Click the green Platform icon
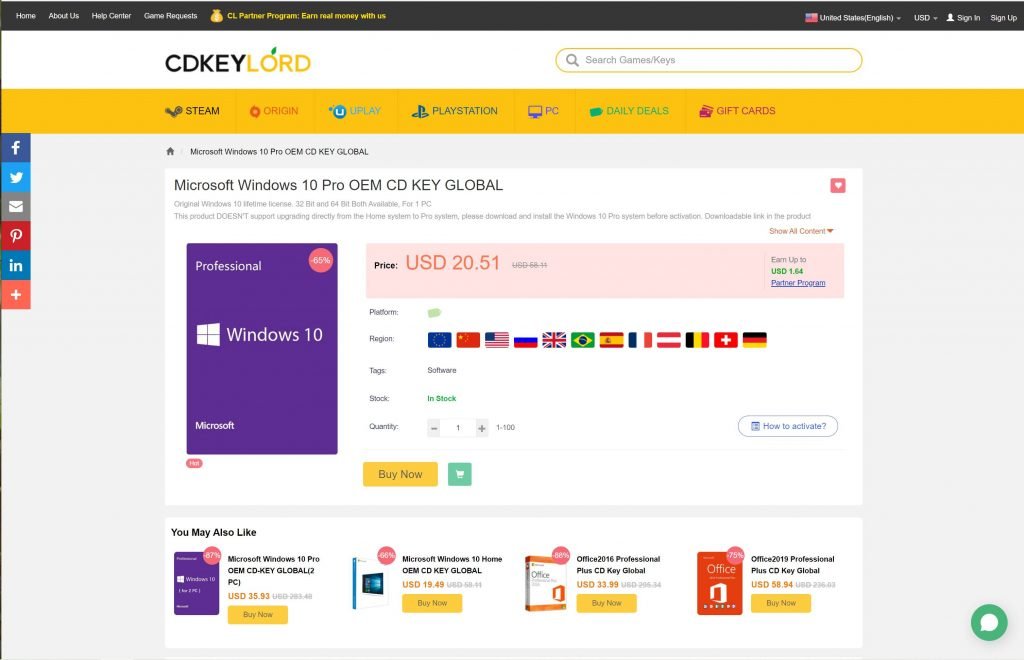The width and height of the screenshot is (1024, 660). tap(434, 313)
